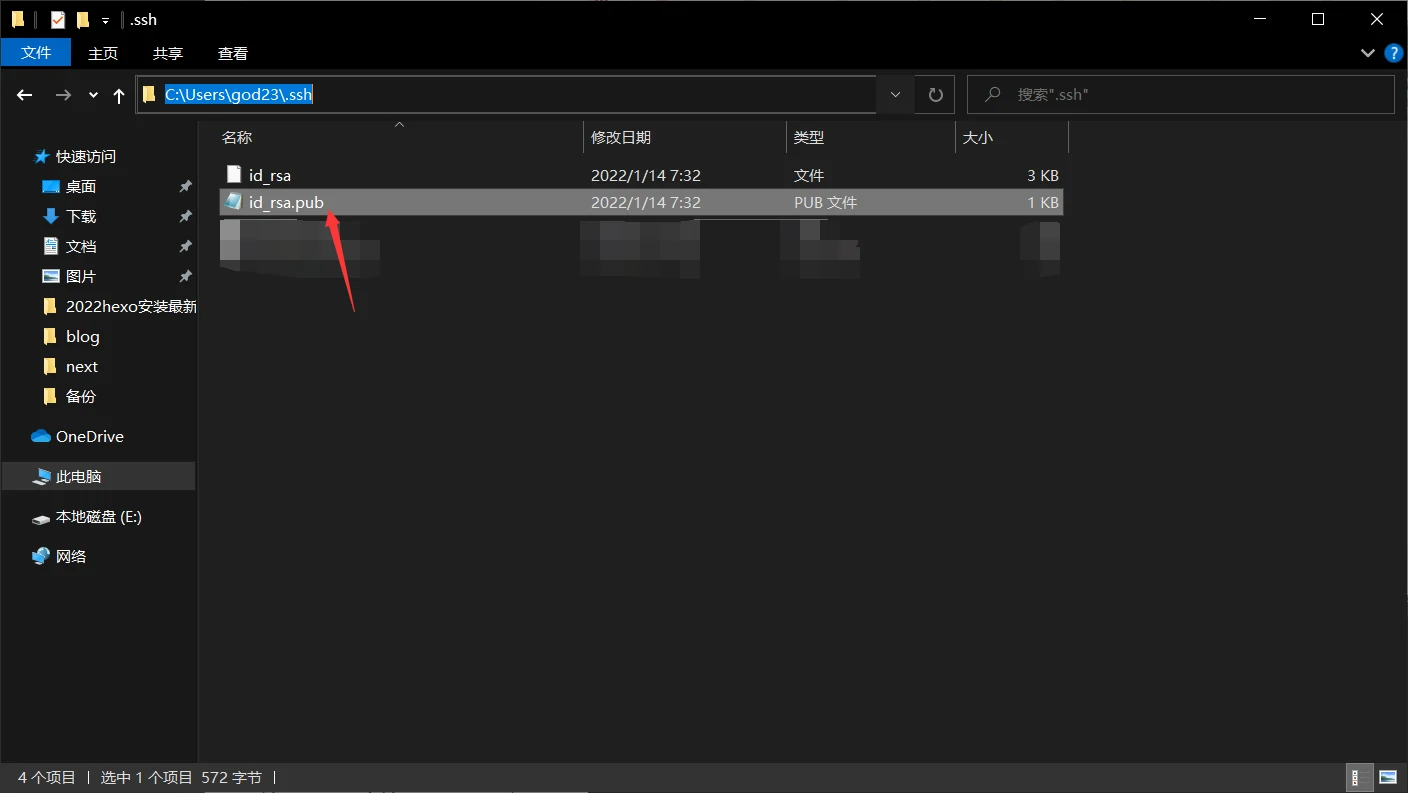Open OneDrive in navigation pane
The height and width of the screenshot is (793, 1408).
pyautogui.click(x=89, y=437)
